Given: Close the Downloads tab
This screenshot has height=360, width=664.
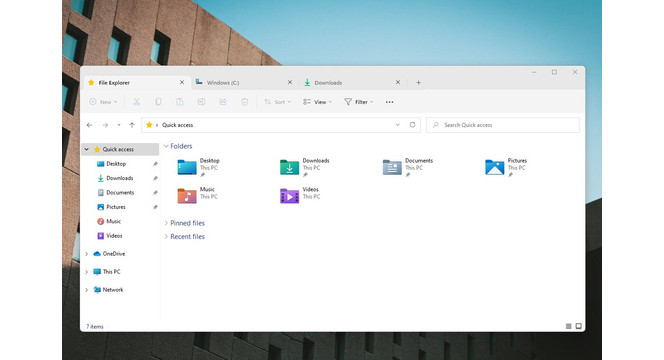Looking at the screenshot, I should pyautogui.click(x=398, y=82).
